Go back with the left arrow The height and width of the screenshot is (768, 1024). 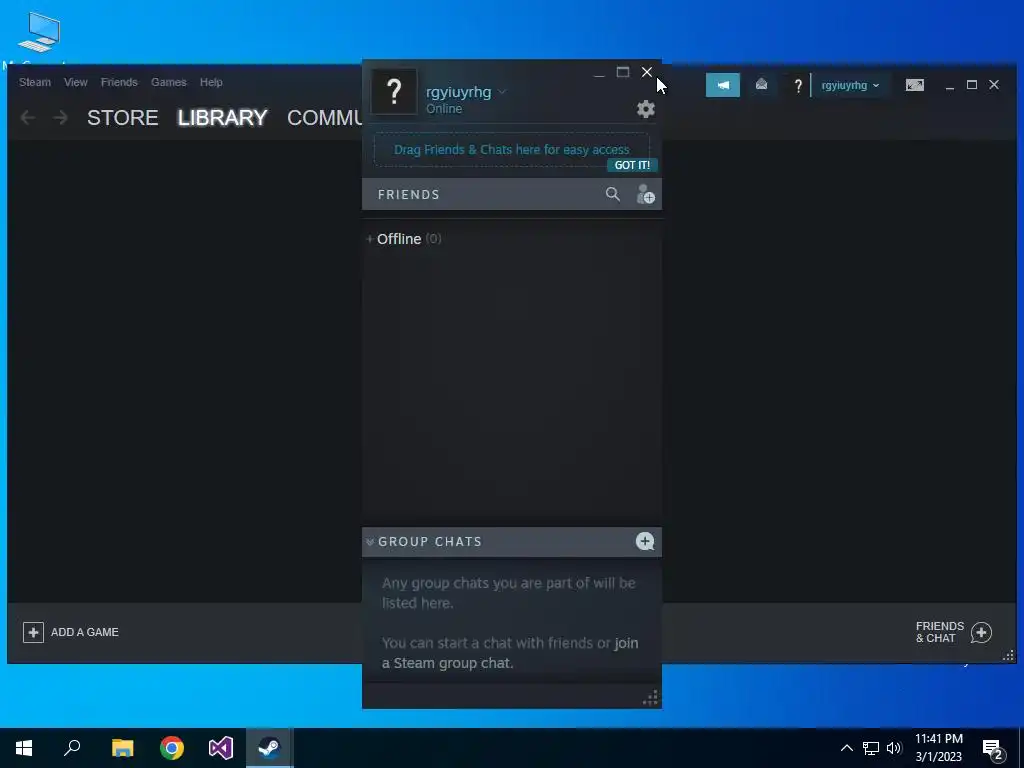[27, 118]
